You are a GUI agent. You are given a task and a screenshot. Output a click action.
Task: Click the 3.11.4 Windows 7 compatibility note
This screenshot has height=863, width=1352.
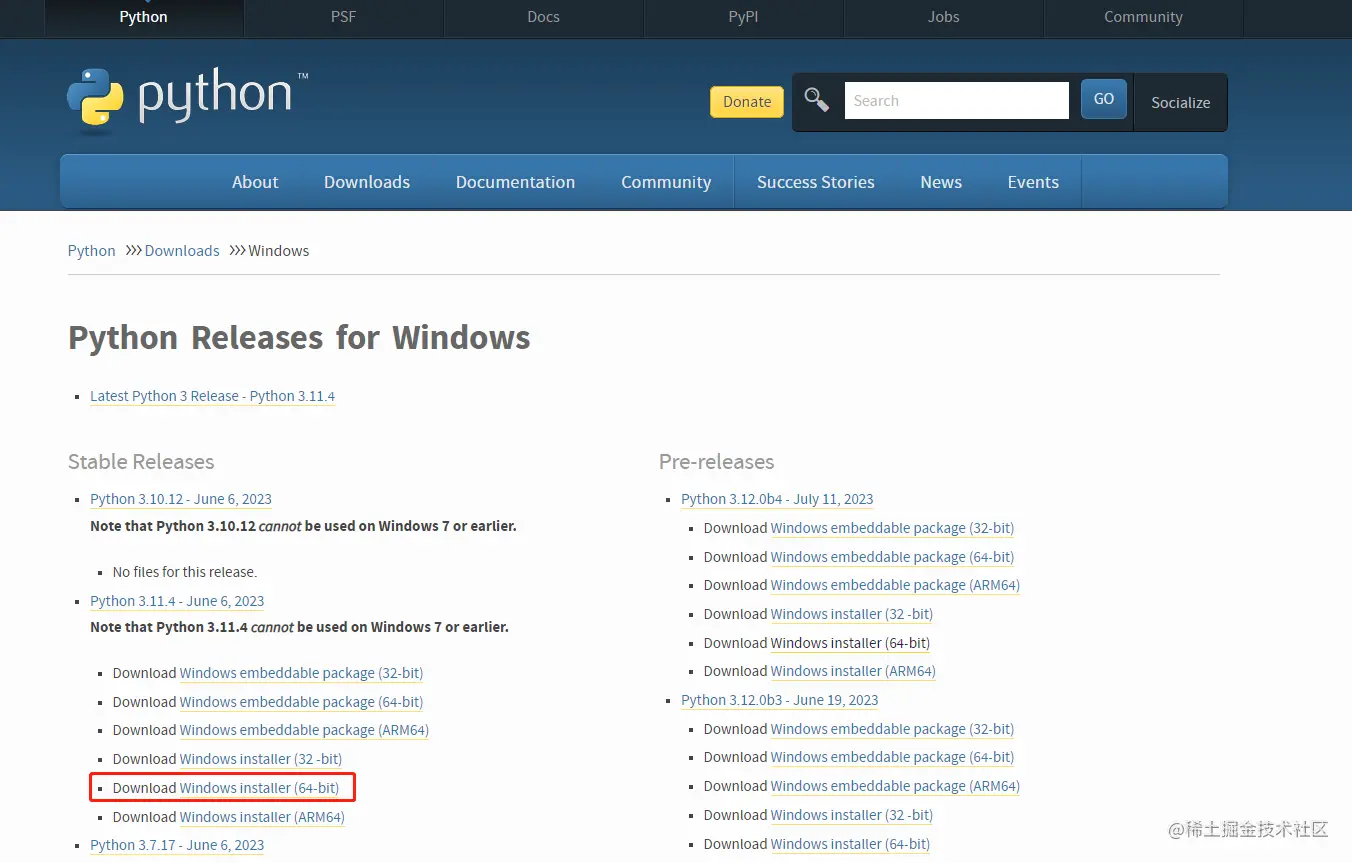tap(299, 628)
